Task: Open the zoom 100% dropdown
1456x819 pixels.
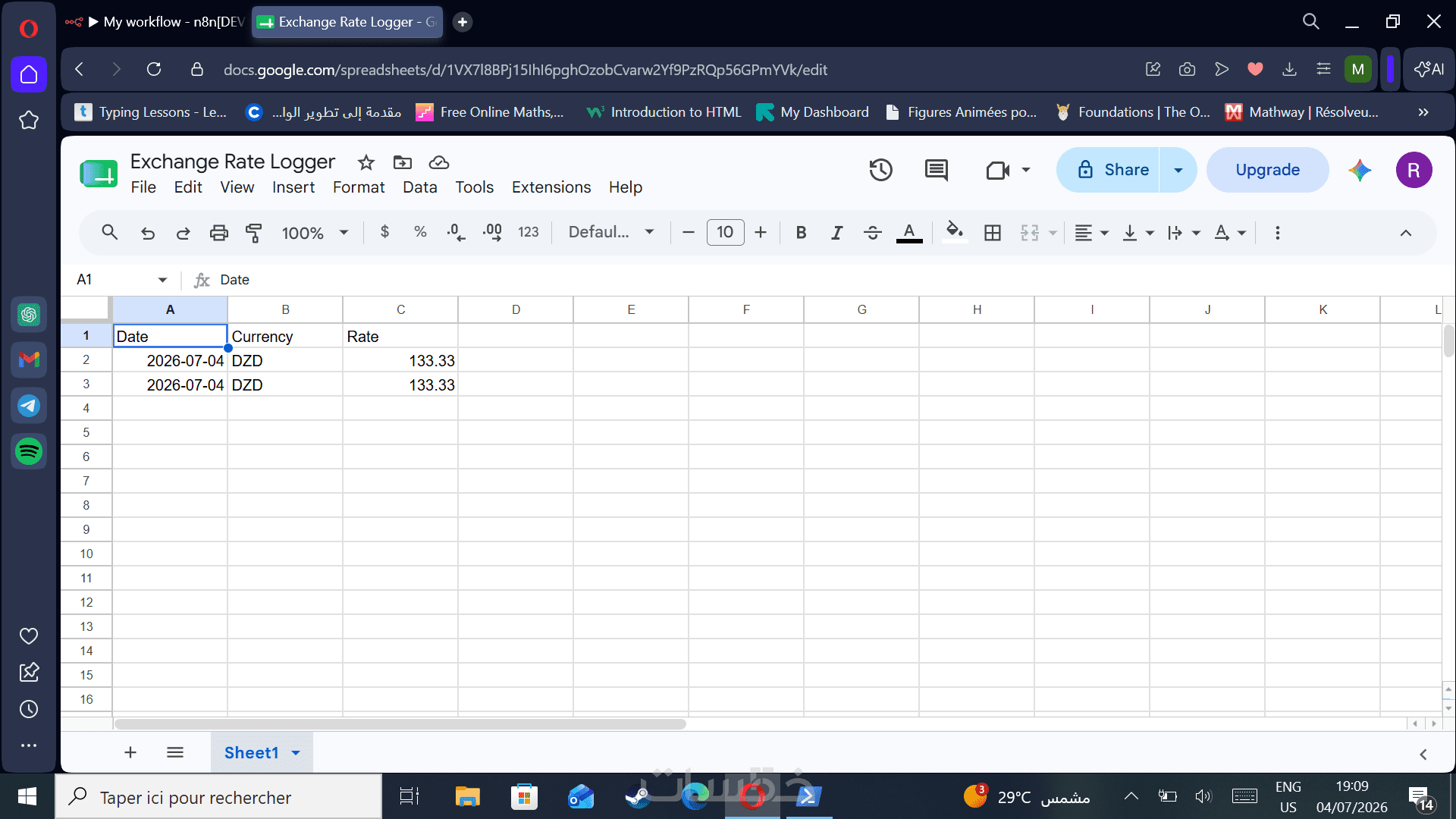Action: click(x=315, y=233)
